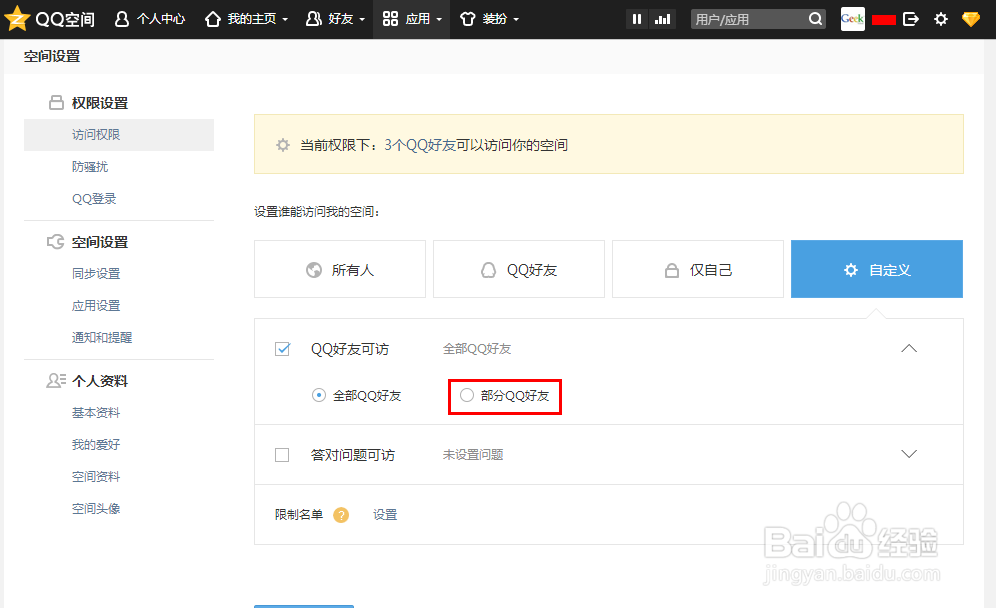Open 通知和提醒 in sidebar
996x608 pixels.
coord(102,337)
